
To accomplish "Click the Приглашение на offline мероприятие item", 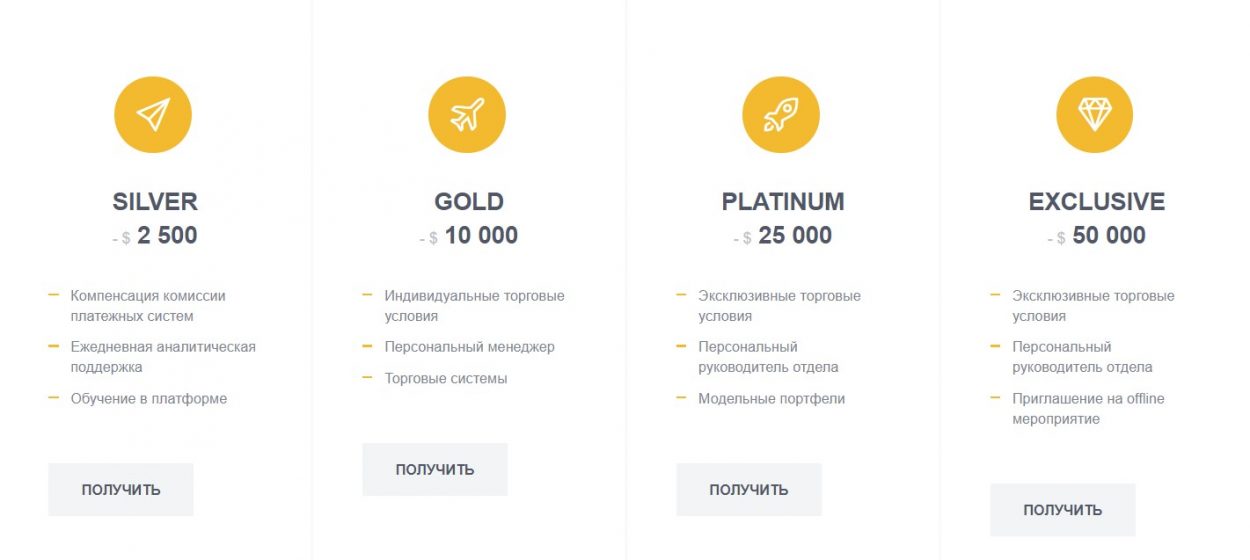I will tap(1088, 408).
